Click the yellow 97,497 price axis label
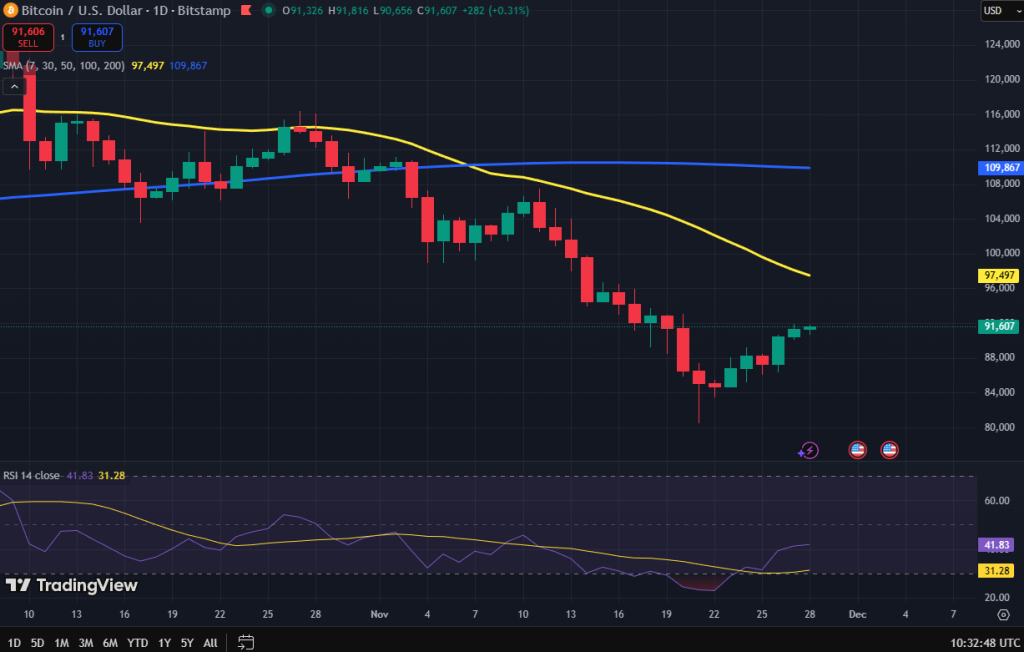1024x652 pixels. pyautogui.click(x=999, y=275)
